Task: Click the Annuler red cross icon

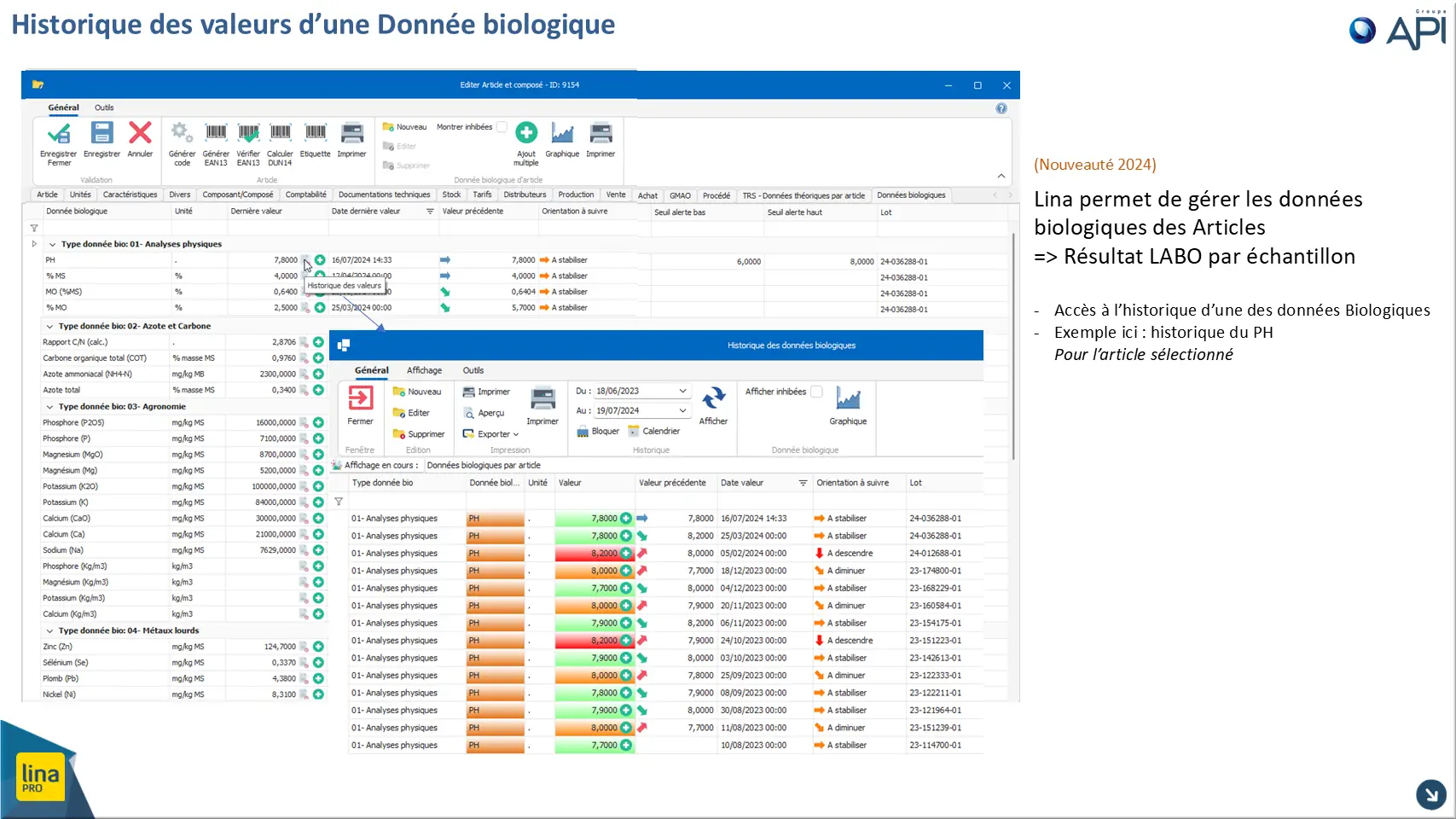Action: coord(140,133)
